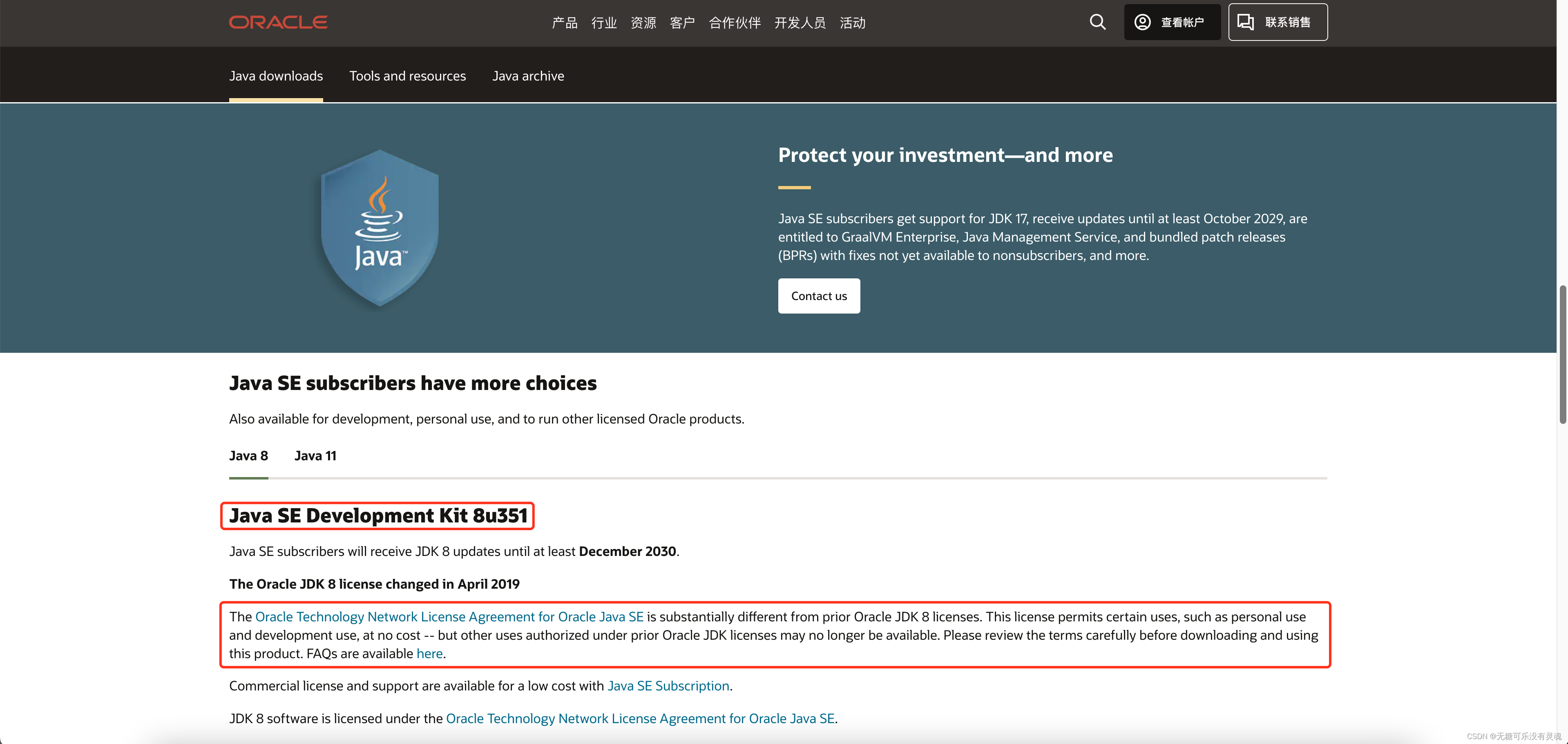Switch to the Java archive tab
This screenshot has height=744, width=1568.
click(x=528, y=76)
